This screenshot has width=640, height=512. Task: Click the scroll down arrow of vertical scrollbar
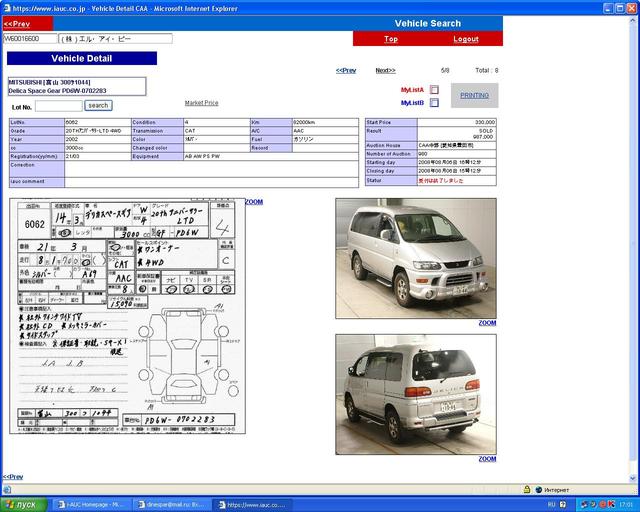pos(633,478)
